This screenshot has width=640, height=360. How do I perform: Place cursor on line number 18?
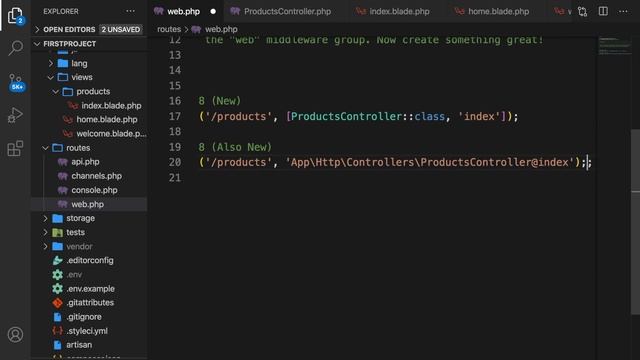(175, 131)
